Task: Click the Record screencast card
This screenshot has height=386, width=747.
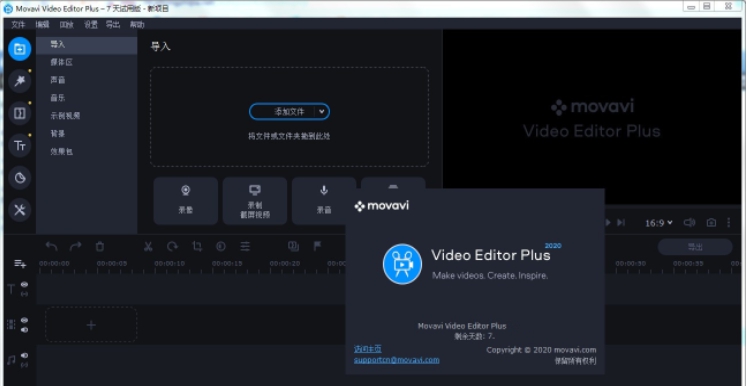Action: [255, 201]
